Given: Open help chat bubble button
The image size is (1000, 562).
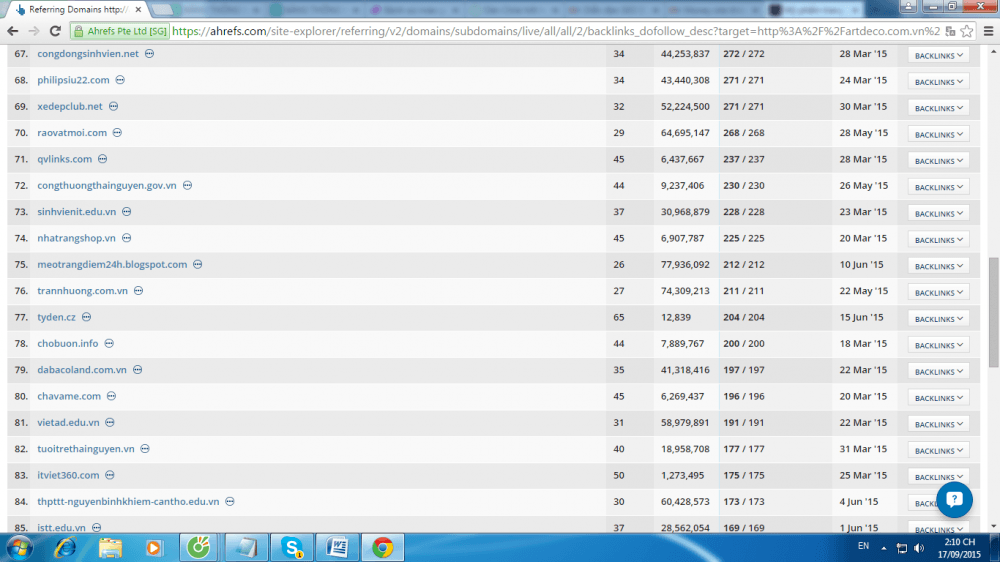Looking at the screenshot, I should (x=954, y=499).
